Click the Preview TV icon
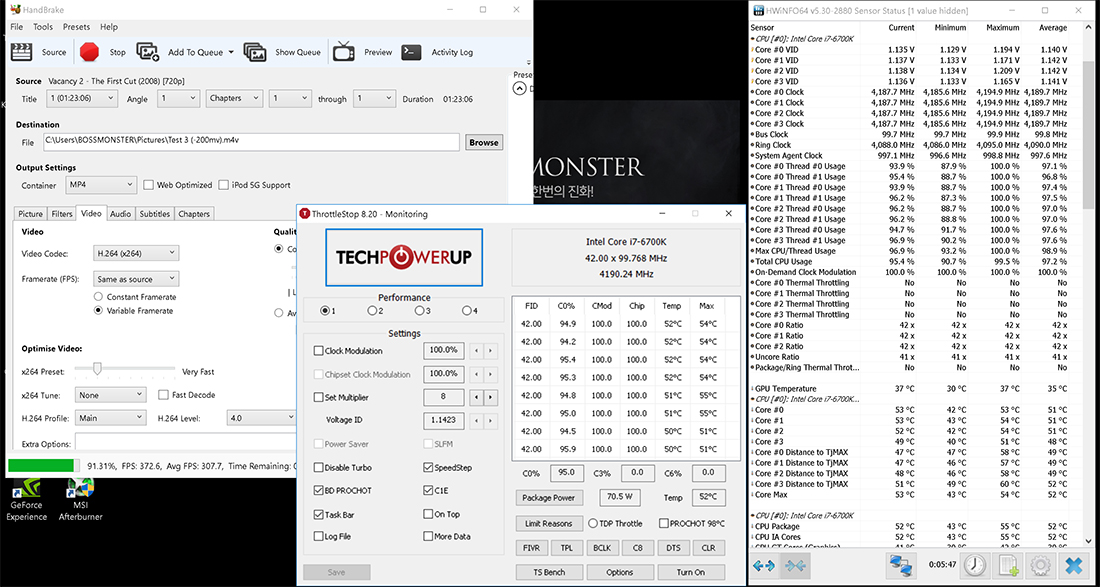 coord(344,52)
